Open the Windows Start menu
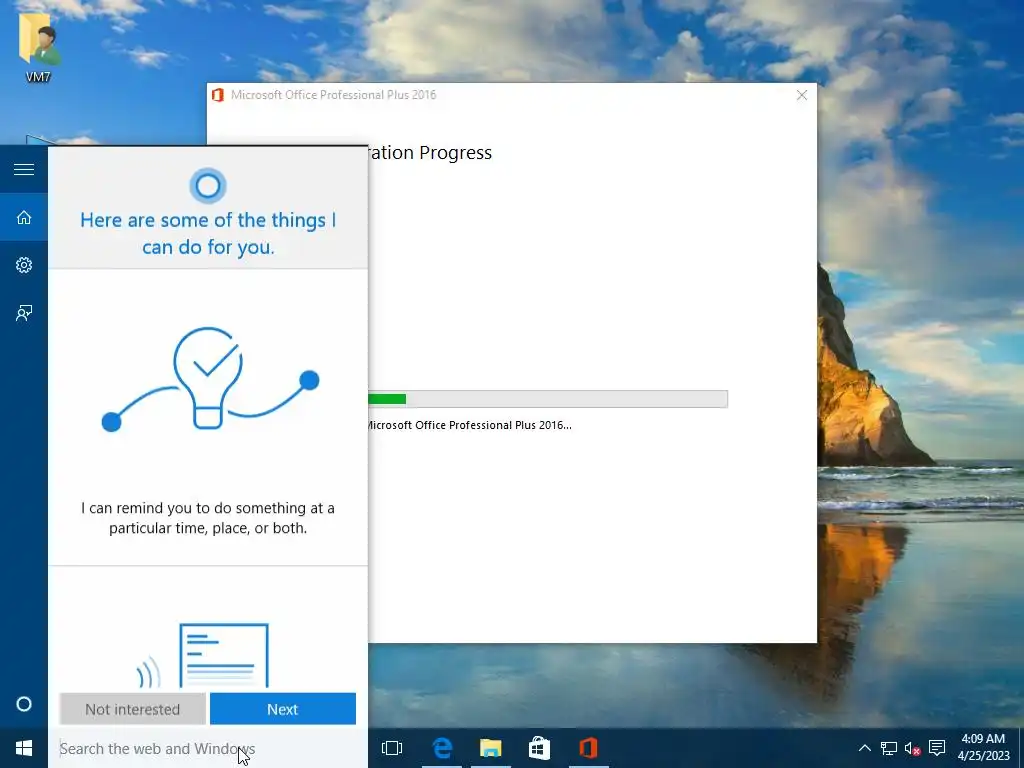This screenshot has width=1024, height=768. pos(24,748)
